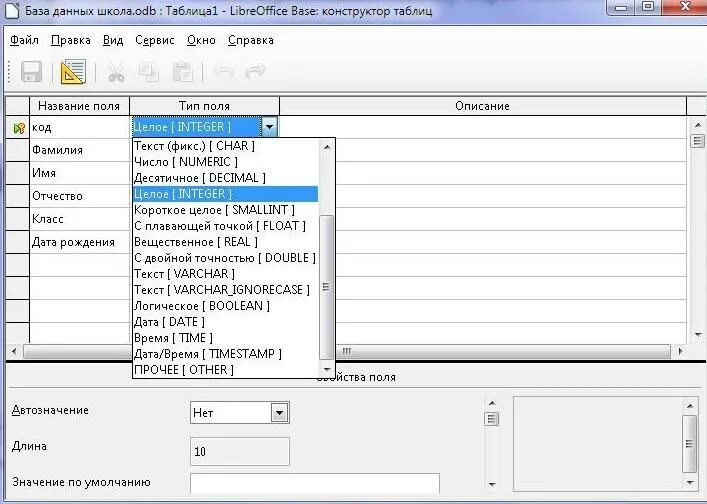
Task: Click the Значение по умолчанию input field
Action: point(315,482)
